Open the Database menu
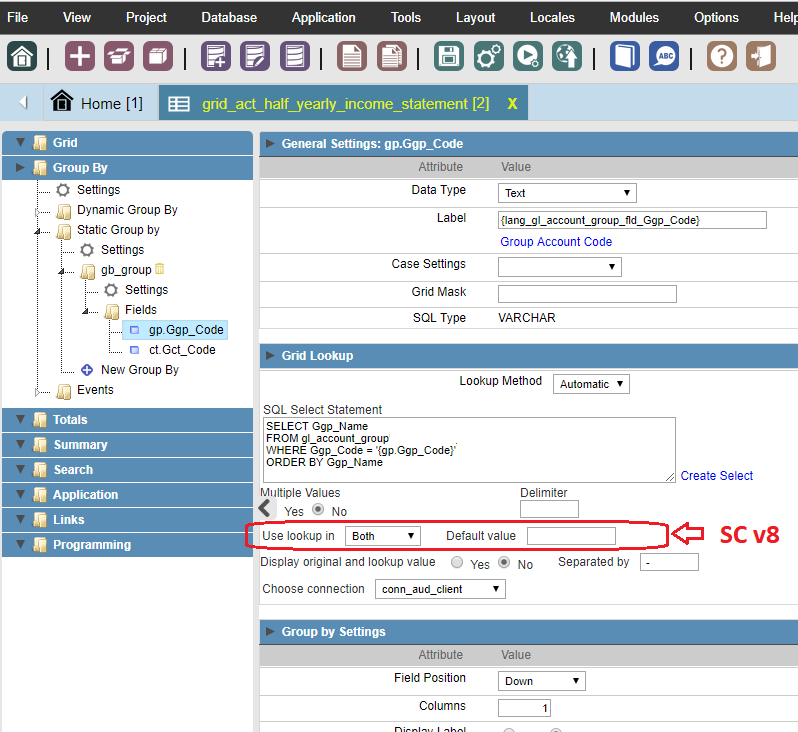Screen dimensions: 798x732 pyautogui.click(x=229, y=17)
